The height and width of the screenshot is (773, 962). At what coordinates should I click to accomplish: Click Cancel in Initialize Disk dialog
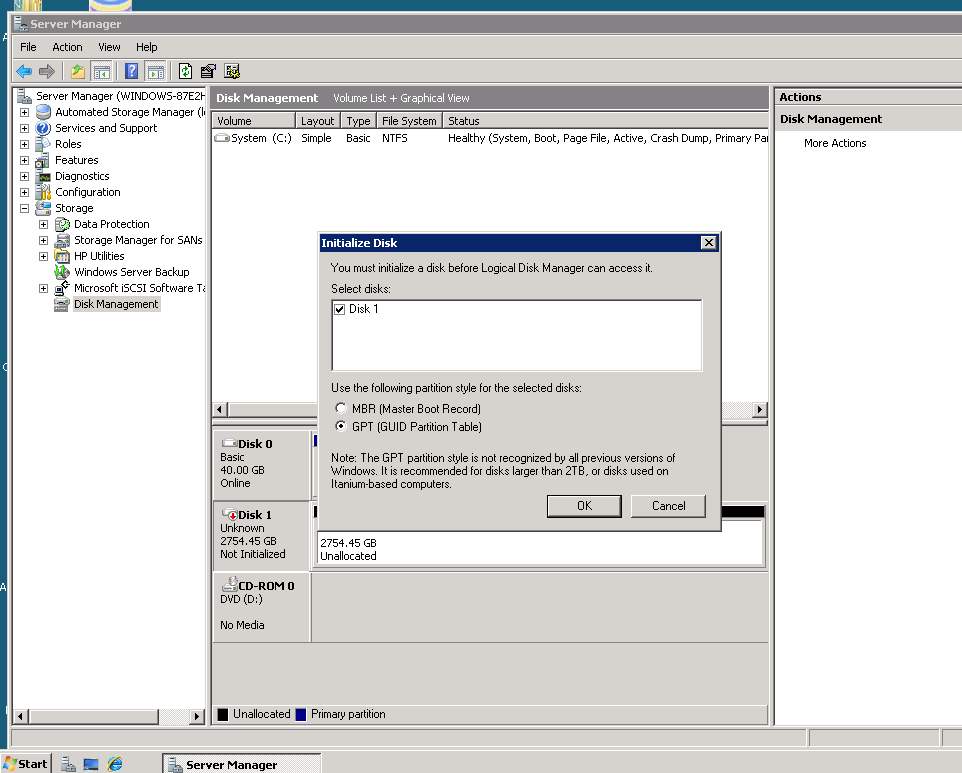[x=669, y=506]
